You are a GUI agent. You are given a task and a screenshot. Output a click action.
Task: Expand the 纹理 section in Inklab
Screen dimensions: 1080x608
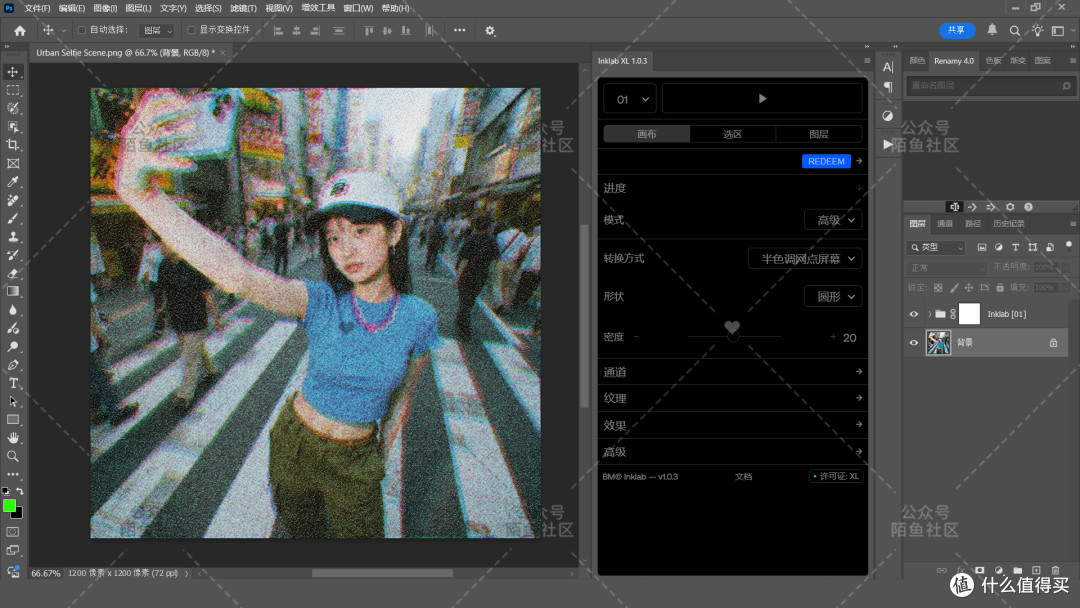coord(732,398)
